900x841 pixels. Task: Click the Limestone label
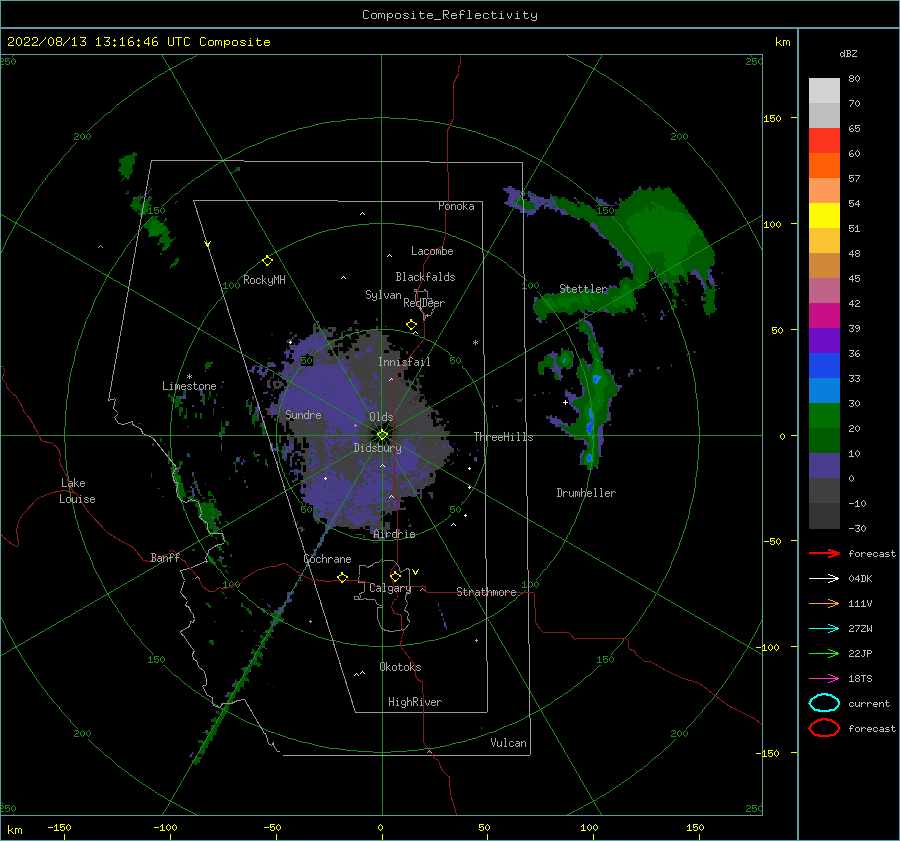pyautogui.click(x=189, y=386)
